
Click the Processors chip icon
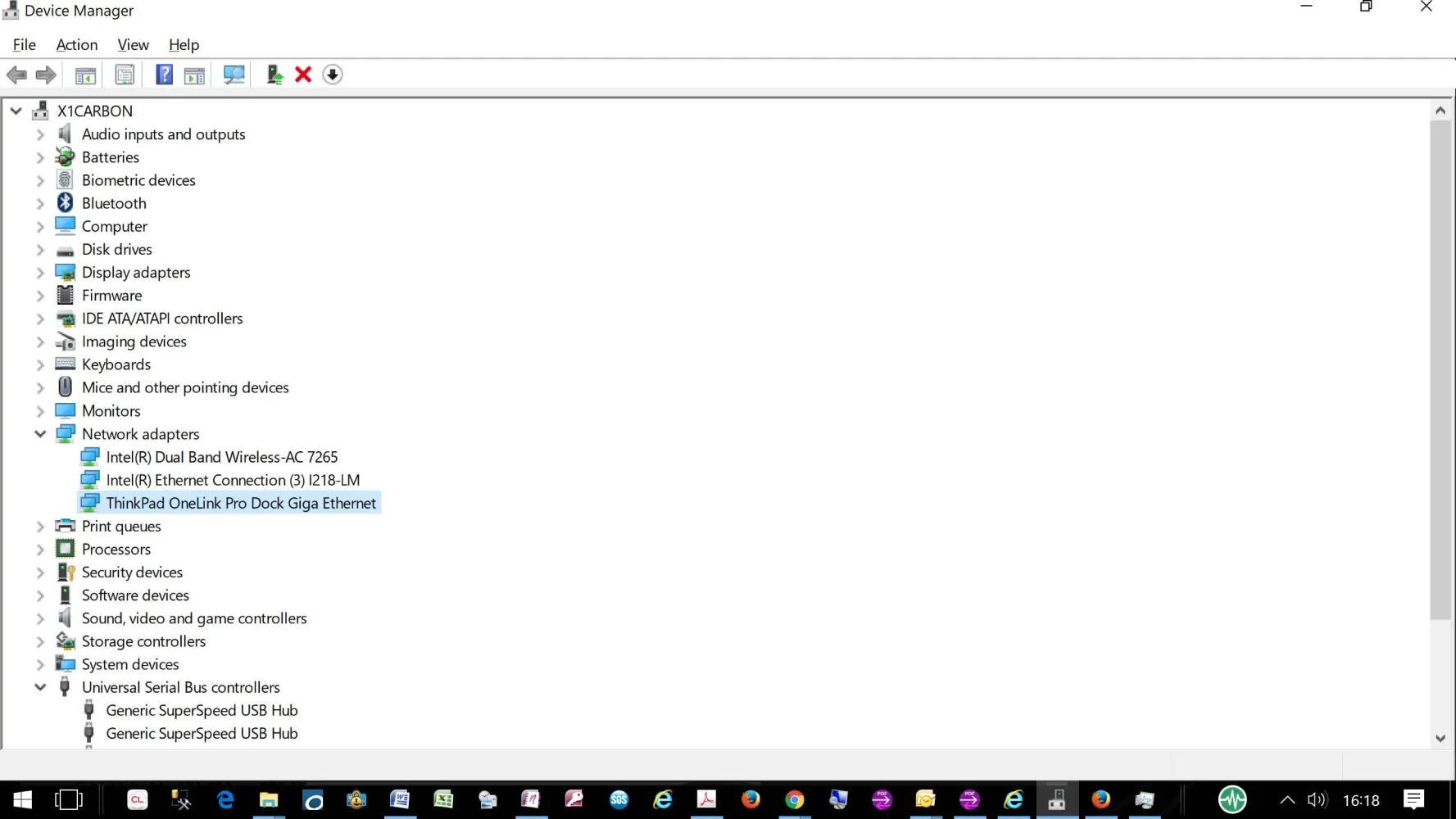pos(66,549)
